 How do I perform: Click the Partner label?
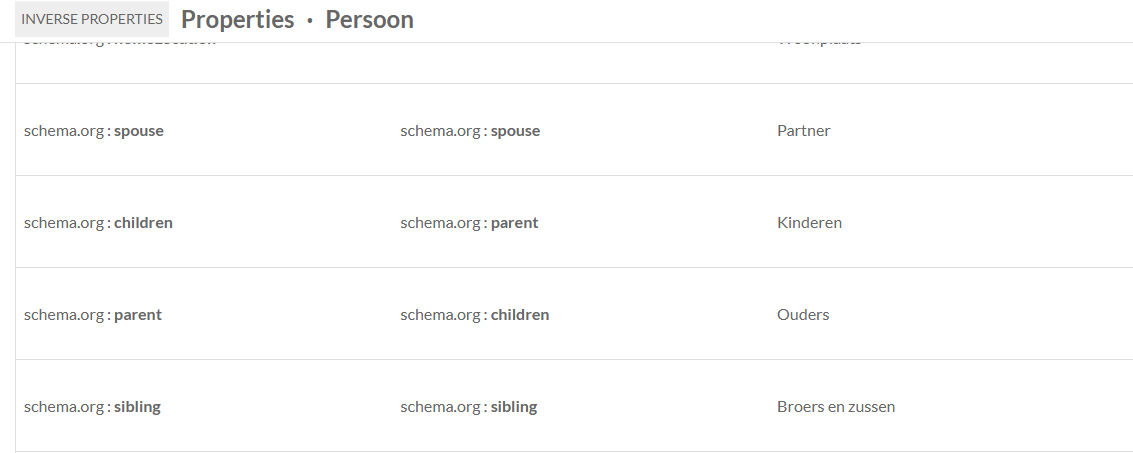803,131
